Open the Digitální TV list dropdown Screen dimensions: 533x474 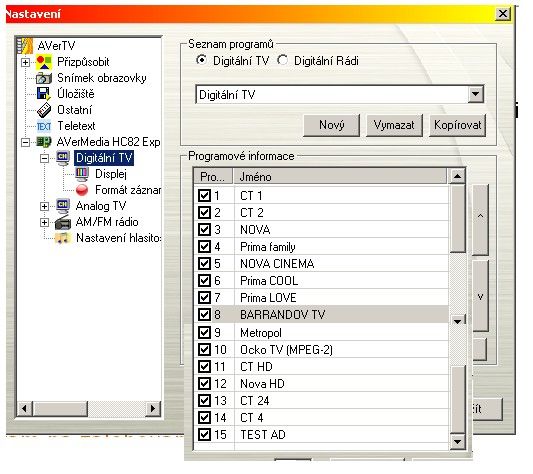tap(476, 94)
